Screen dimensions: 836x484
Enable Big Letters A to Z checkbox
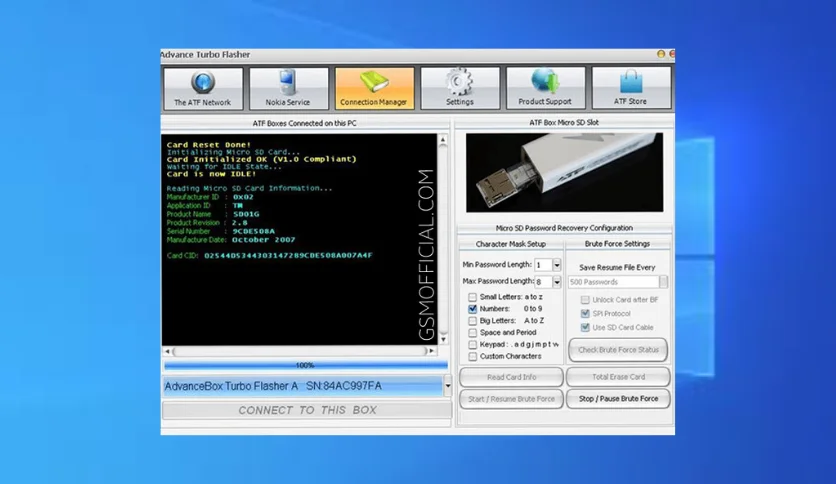click(x=472, y=321)
